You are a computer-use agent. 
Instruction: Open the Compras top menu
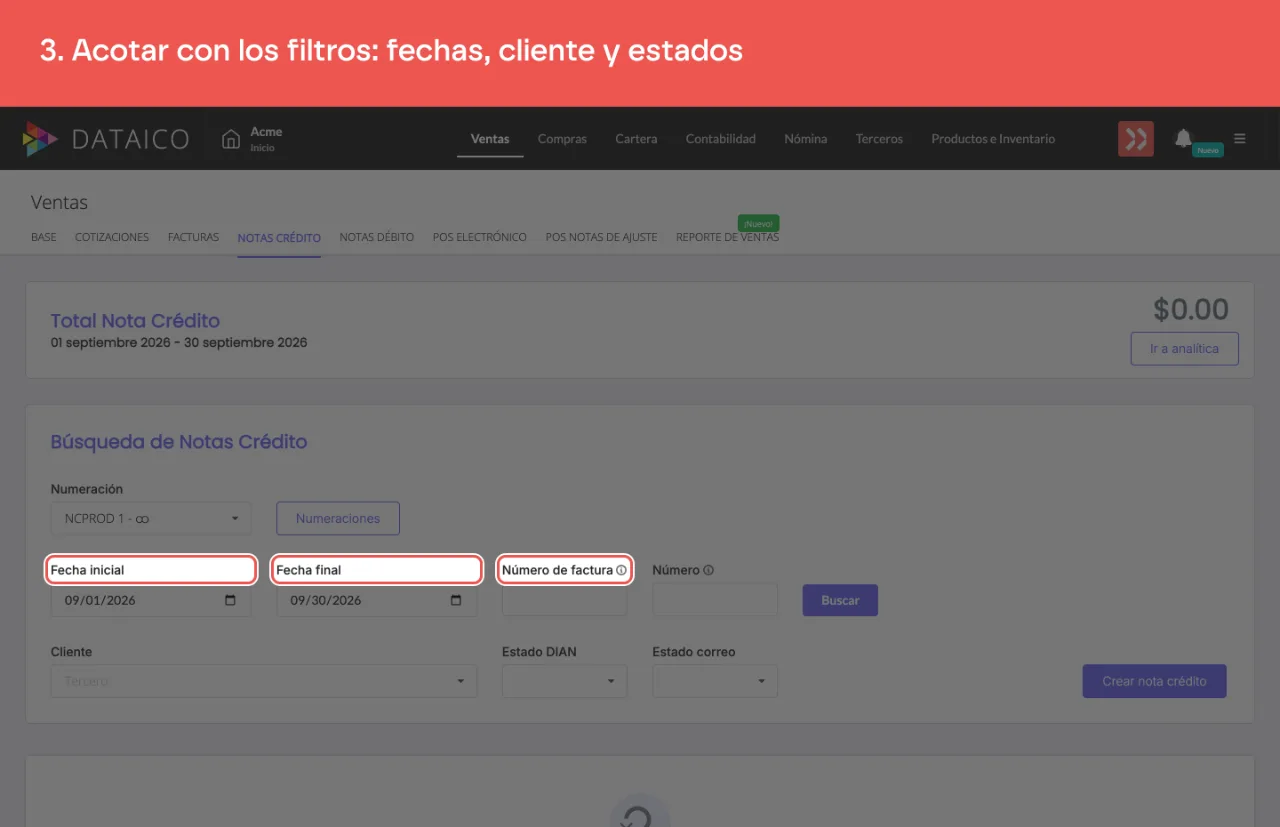click(x=562, y=139)
